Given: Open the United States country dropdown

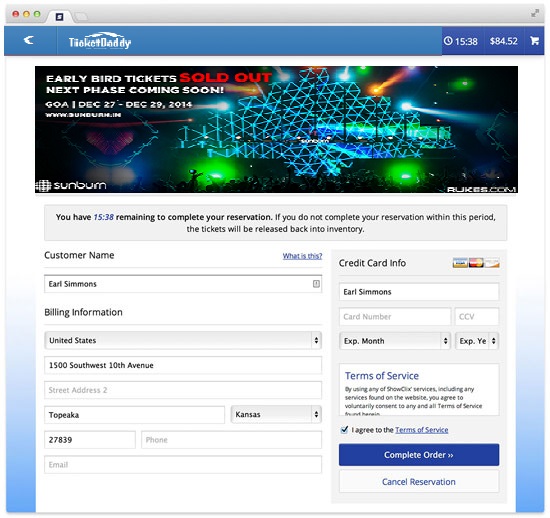Looking at the screenshot, I should 183,340.
